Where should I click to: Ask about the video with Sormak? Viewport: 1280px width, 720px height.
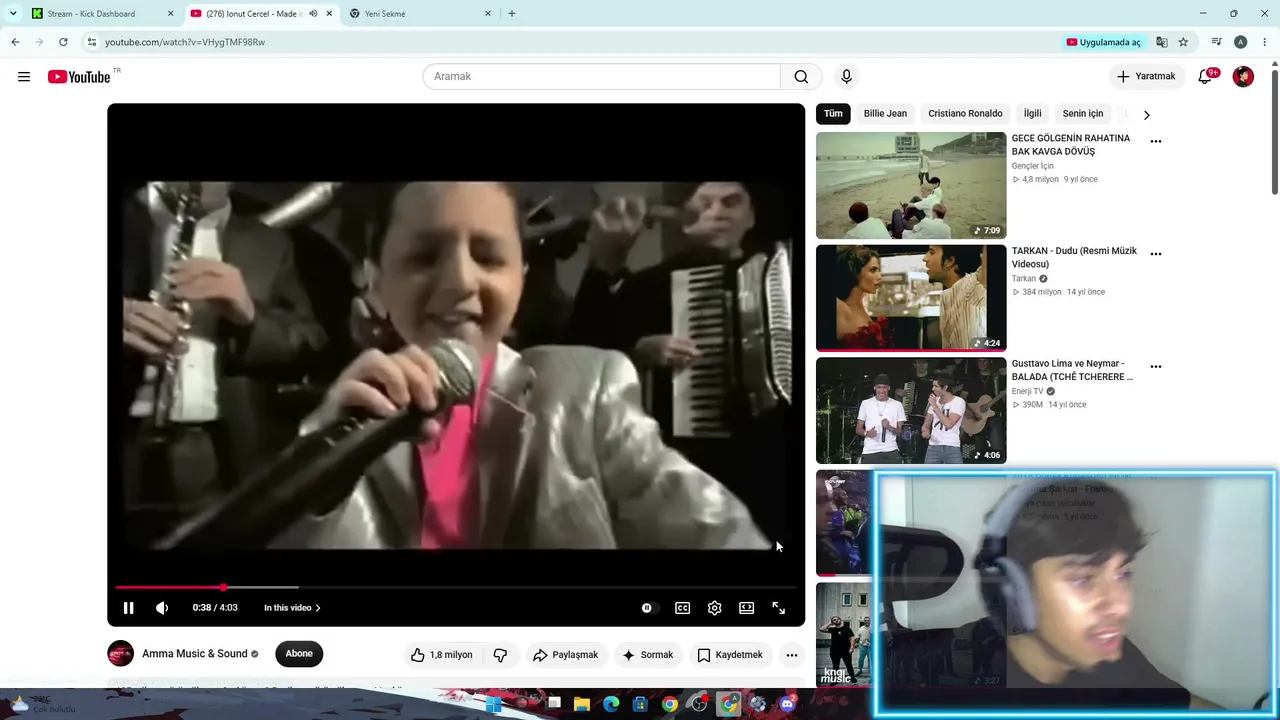[x=647, y=655]
